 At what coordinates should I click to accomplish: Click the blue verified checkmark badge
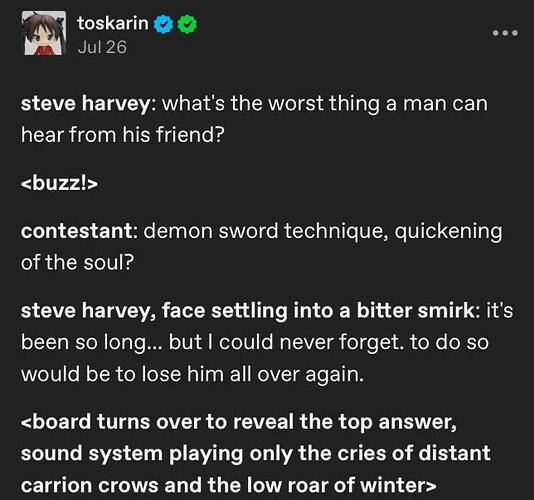click(164, 24)
